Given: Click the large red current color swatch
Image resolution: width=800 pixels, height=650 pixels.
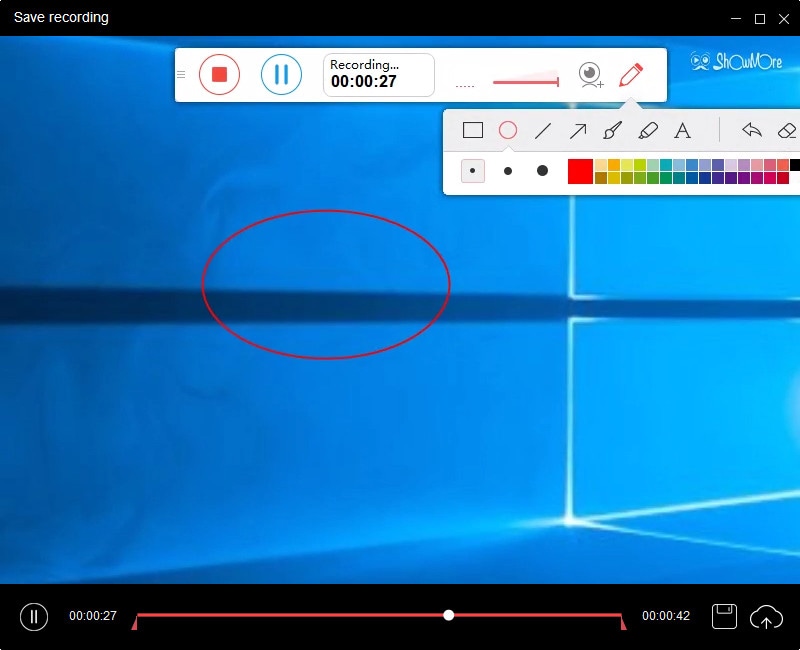Looking at the screenshot, I should pyautogui.click(x=580, y=171).
